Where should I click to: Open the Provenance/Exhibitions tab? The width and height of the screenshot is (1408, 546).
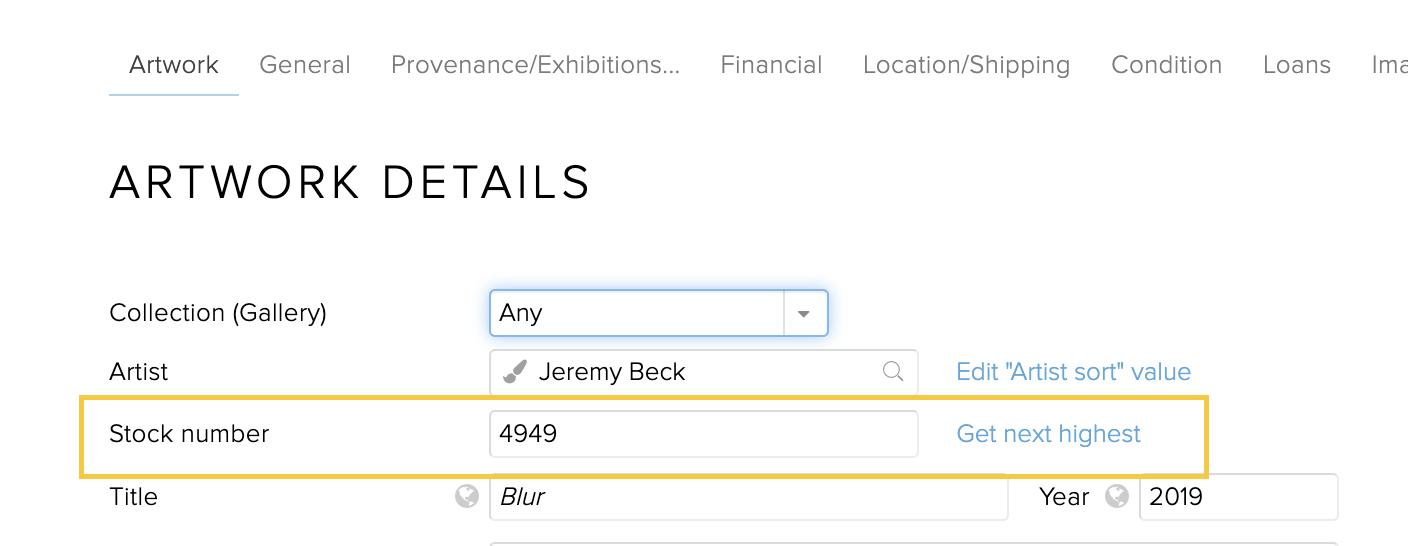(x=536, y=65)
